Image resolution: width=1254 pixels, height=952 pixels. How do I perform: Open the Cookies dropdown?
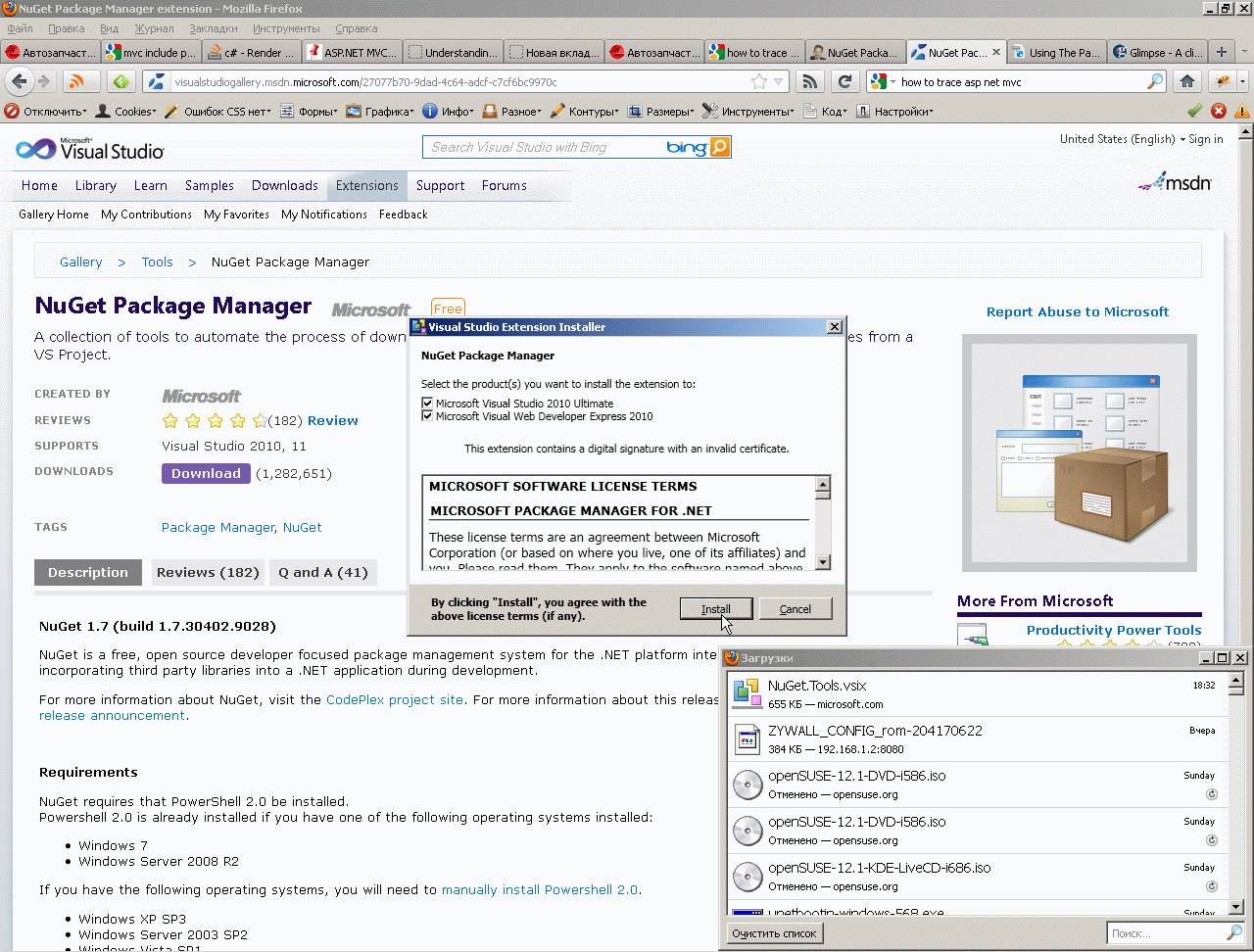(x=126, y=112)
